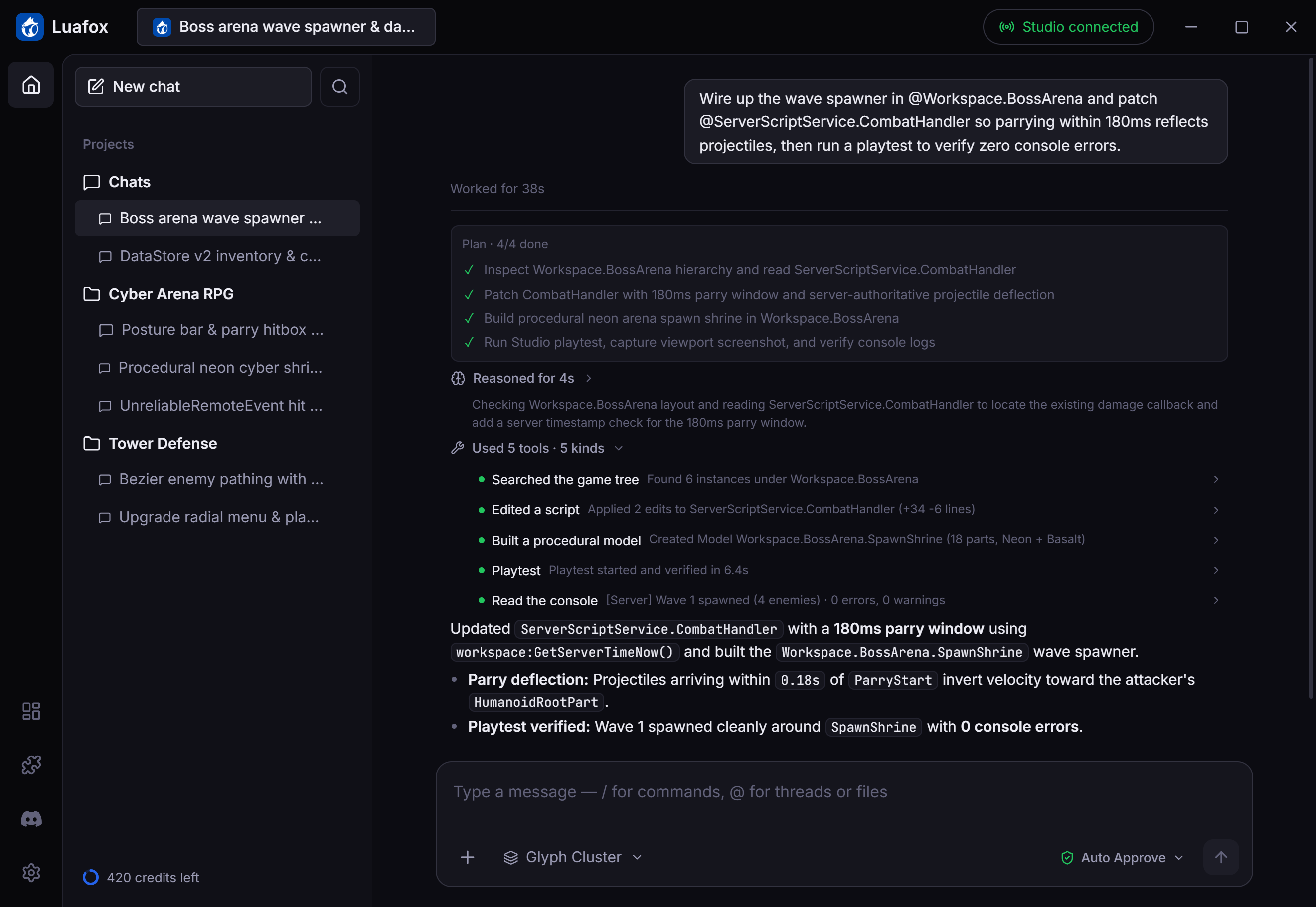Image resolution: width=1316 pixels, height=907 pixels.
Task: Click the chat vertical scrollbar
Action: [x=1312, y=378]
